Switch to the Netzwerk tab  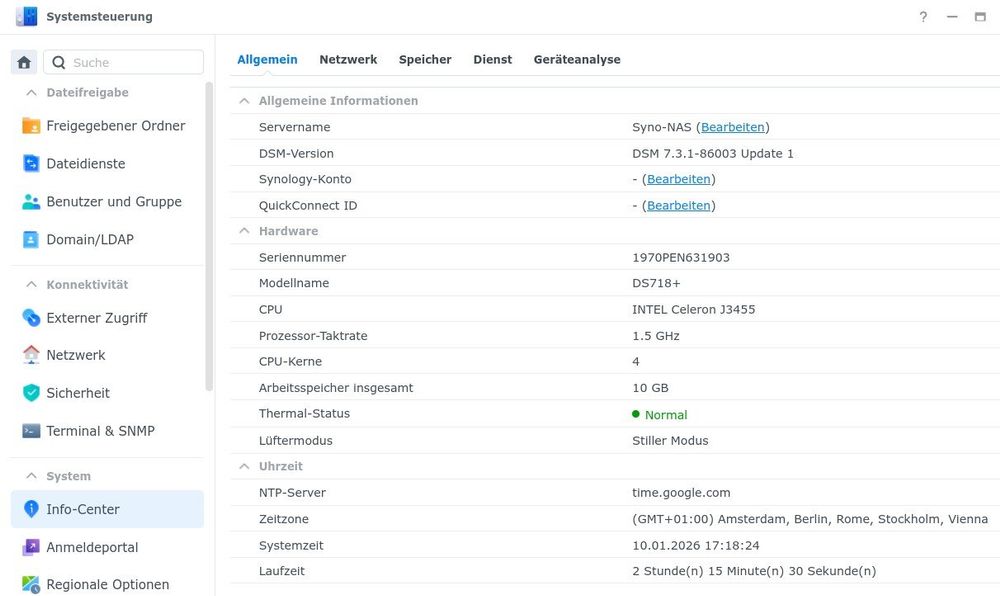348,59
